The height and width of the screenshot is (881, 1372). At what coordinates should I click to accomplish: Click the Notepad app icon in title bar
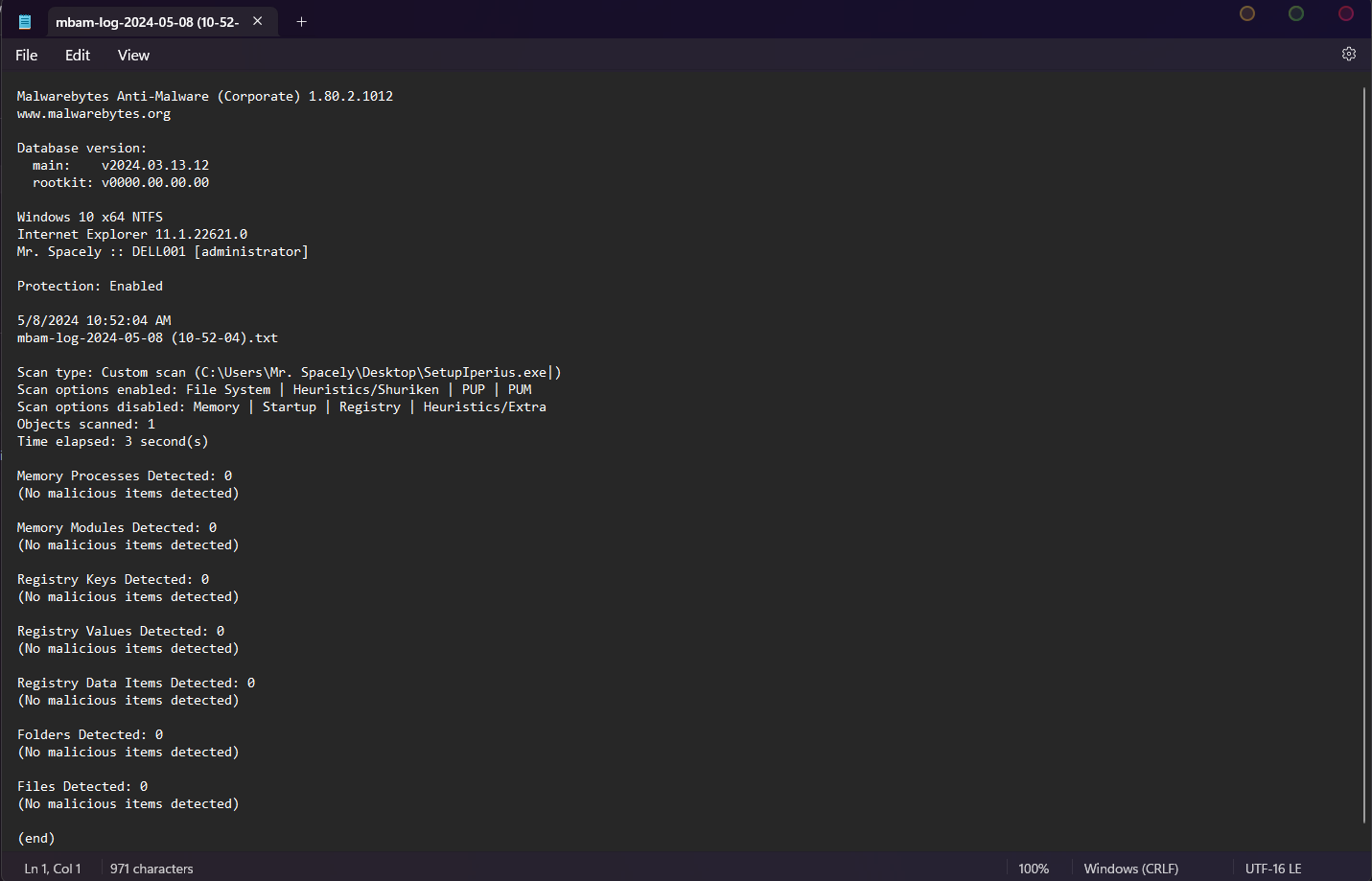click(25, 22)
